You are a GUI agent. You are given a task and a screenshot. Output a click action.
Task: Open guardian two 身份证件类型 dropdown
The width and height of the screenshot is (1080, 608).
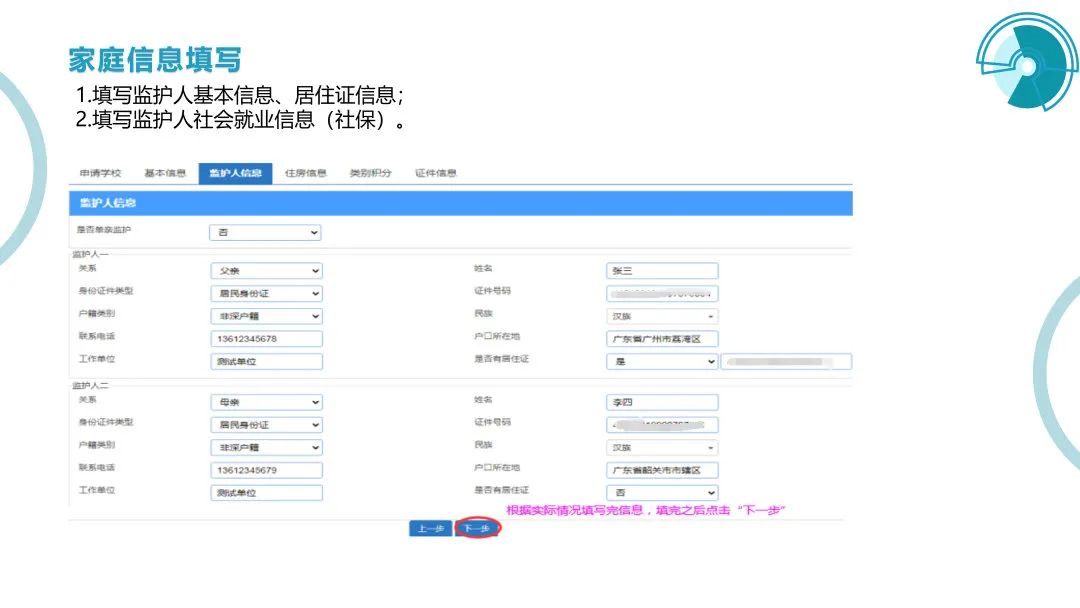click(267, 425)
